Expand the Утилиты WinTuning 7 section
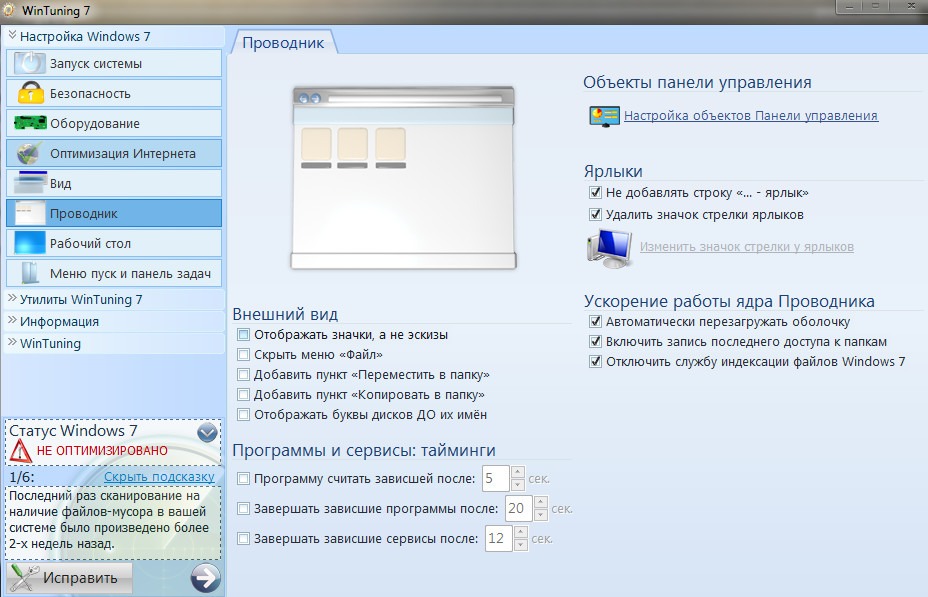Image resolution: width=928 pixels, height=597 pixels. (12, 299)
